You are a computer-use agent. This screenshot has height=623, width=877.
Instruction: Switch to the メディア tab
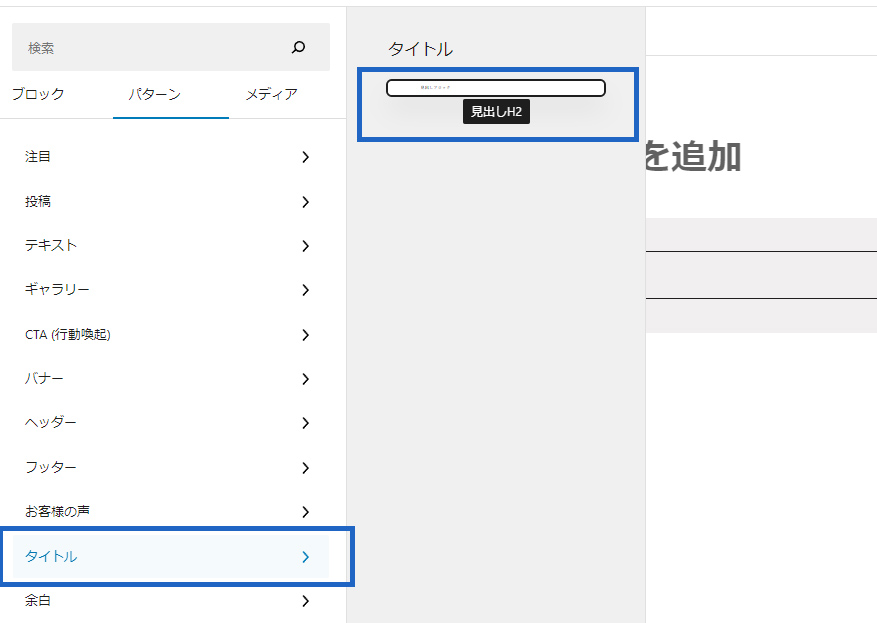coord(272,94)
